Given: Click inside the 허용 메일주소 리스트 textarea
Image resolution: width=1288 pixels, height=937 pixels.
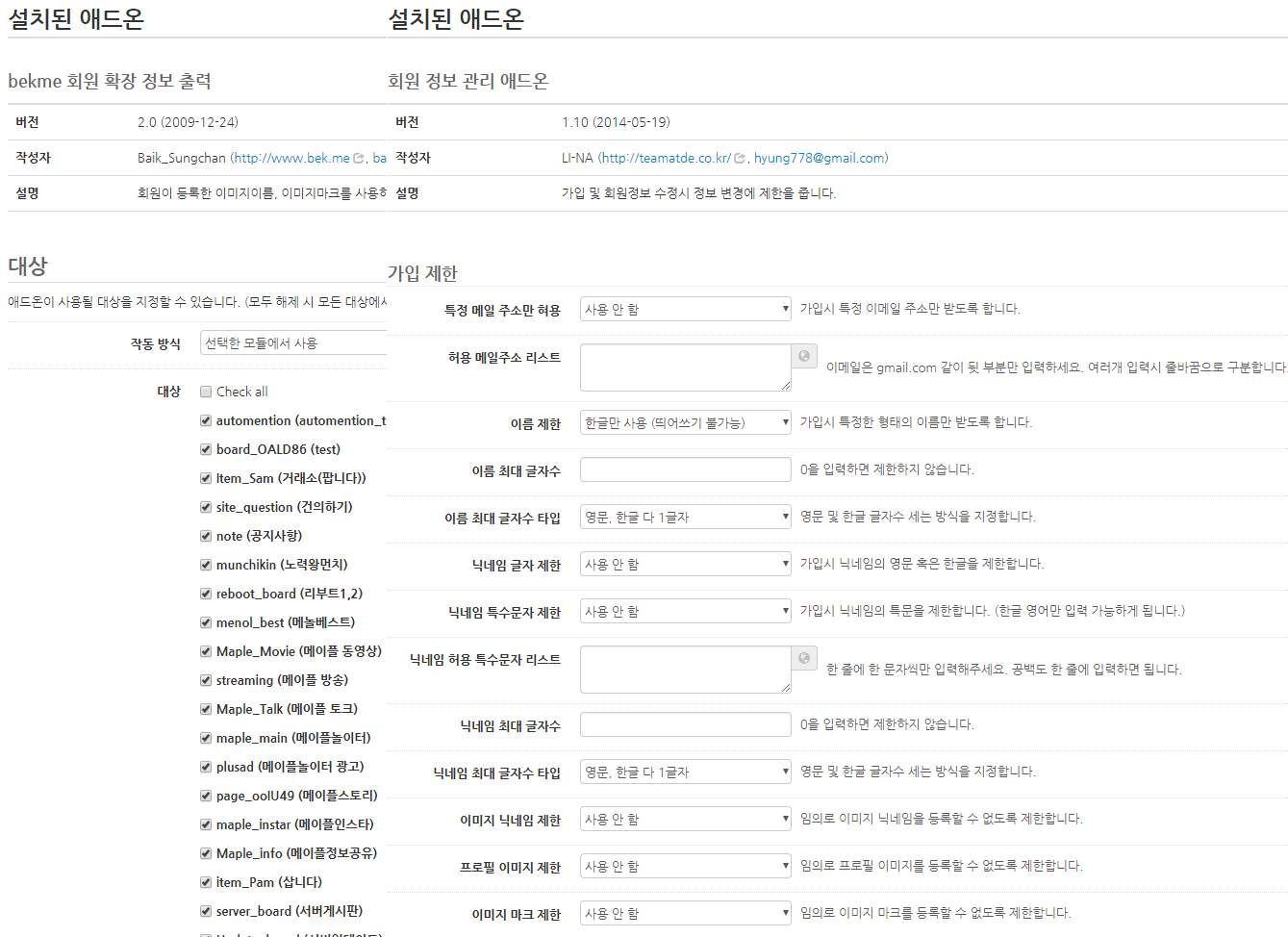Looking at the screenshot, I should [685, 367].
